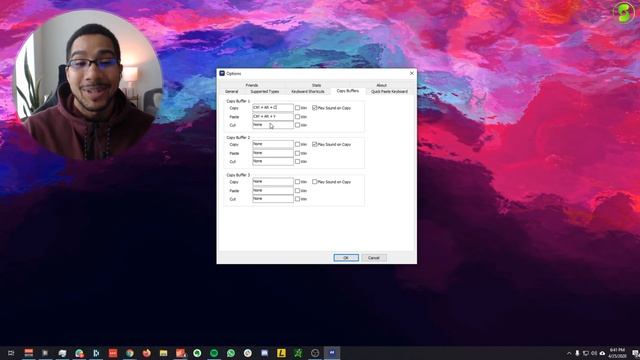640x360 pixels.
Task: Click Copy Buffer 3 Cut shortcut field
Action: pyautogui.click(x=273, y=199)
